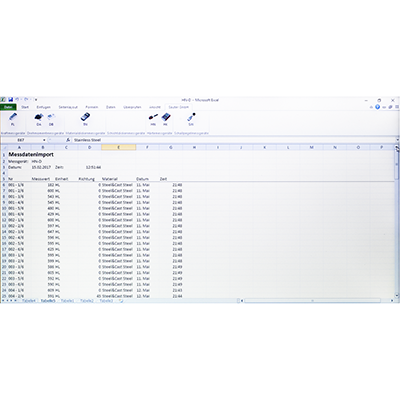Expand the formula bar with arrow
The width and height of the screenshot is (400, 400).
(x=397, y=140)
